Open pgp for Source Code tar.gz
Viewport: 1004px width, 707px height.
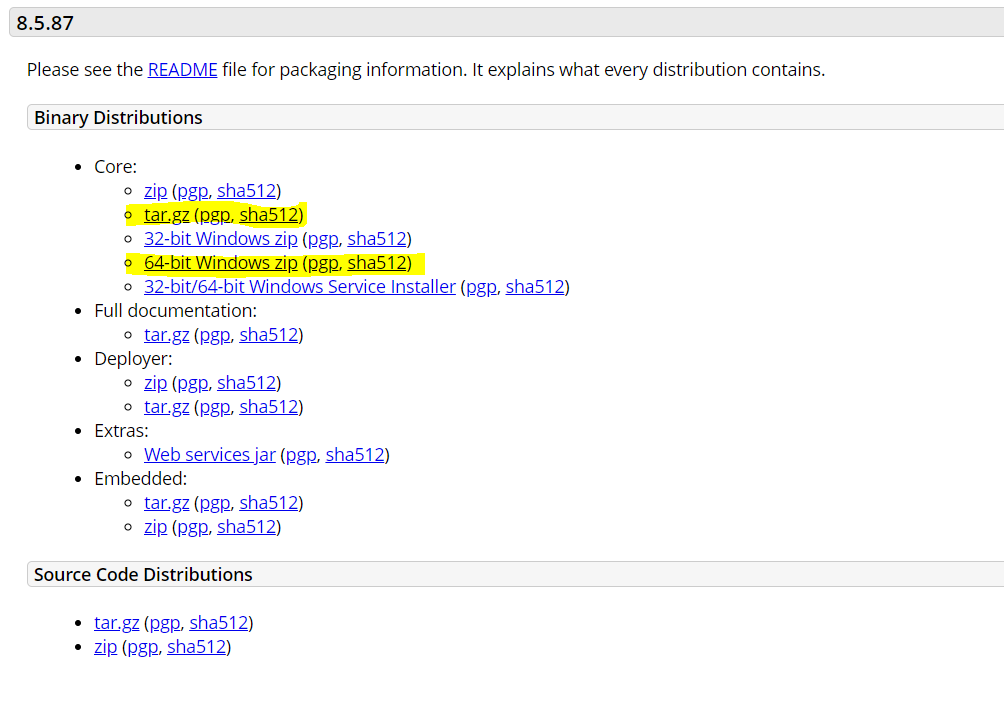coord(165,623)
